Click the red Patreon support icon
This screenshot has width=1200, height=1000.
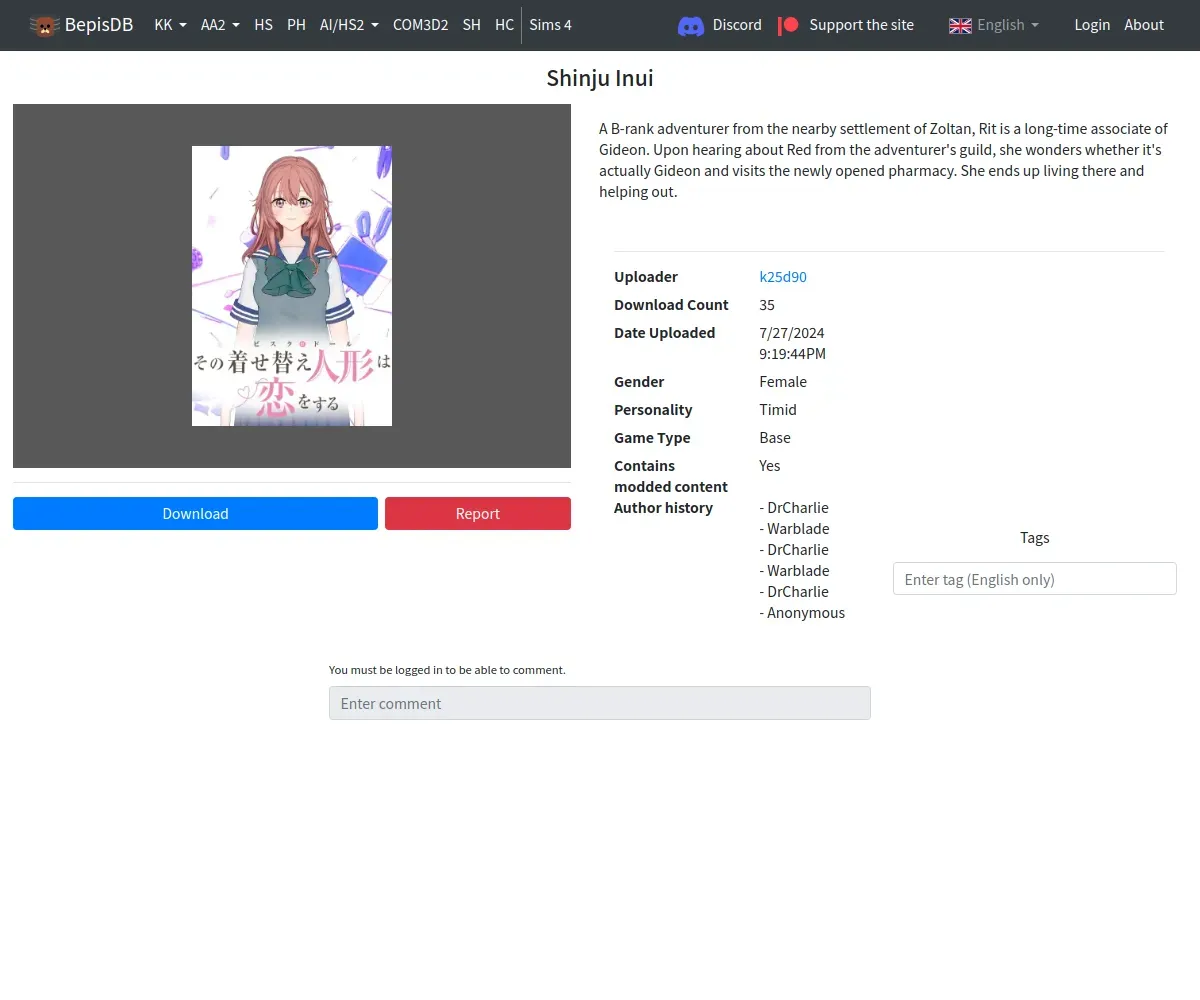point(788,25)
